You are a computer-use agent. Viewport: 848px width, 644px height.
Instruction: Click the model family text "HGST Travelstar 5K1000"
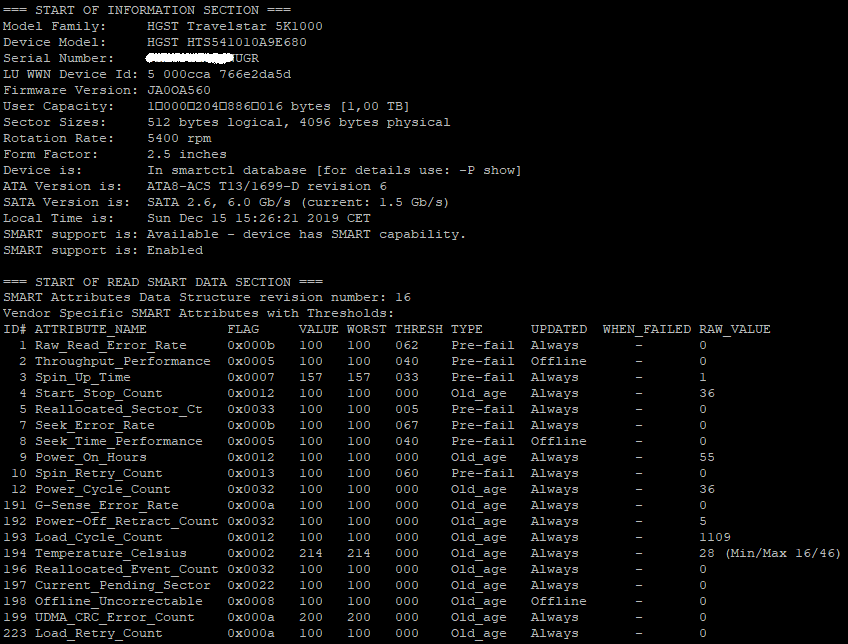point(235,26)
